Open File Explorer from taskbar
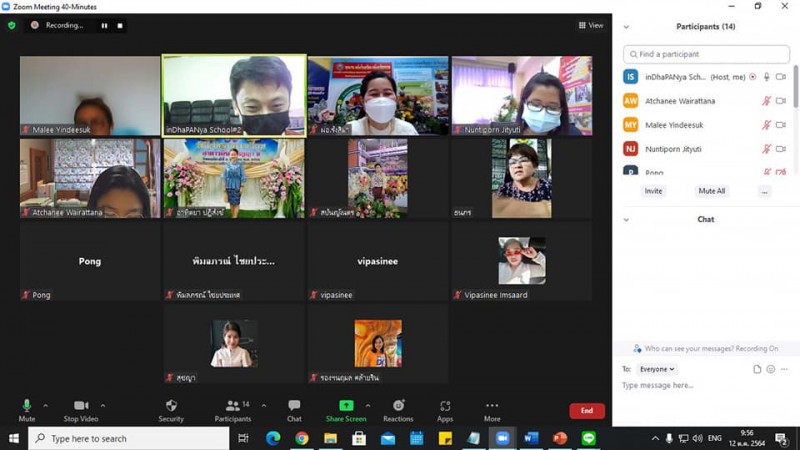This screenshot has height=450, width=800. 330,438
